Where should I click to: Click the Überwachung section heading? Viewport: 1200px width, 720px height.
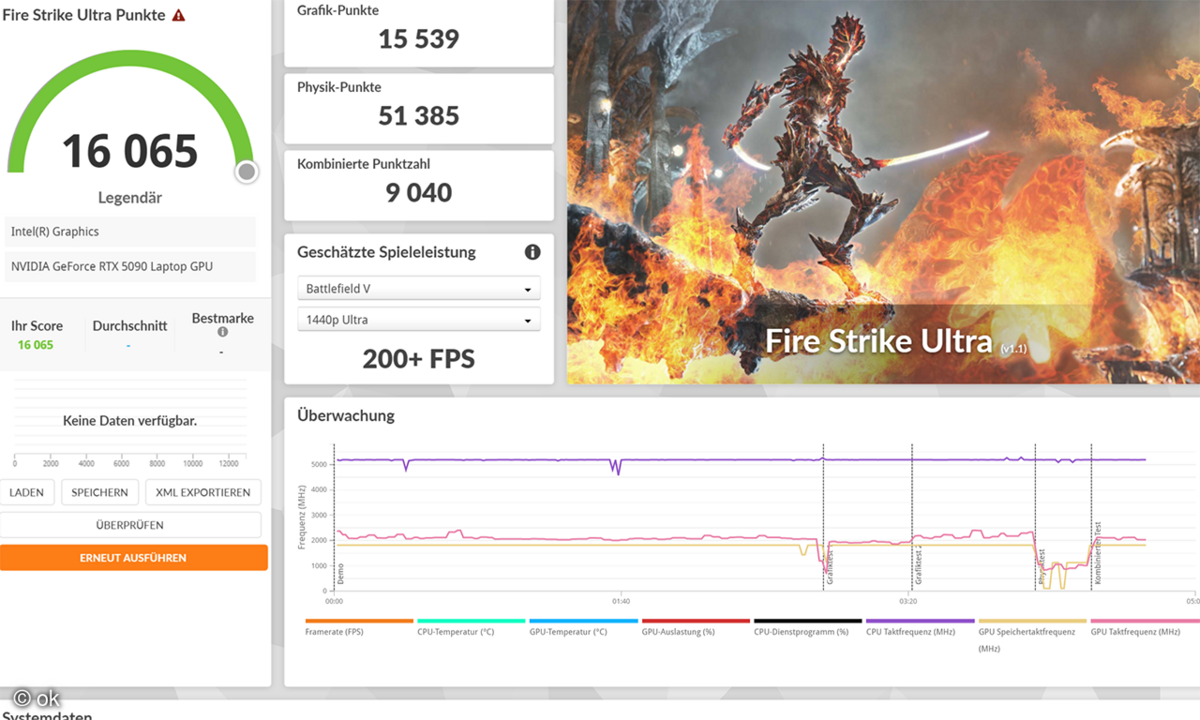coord(346,415)
